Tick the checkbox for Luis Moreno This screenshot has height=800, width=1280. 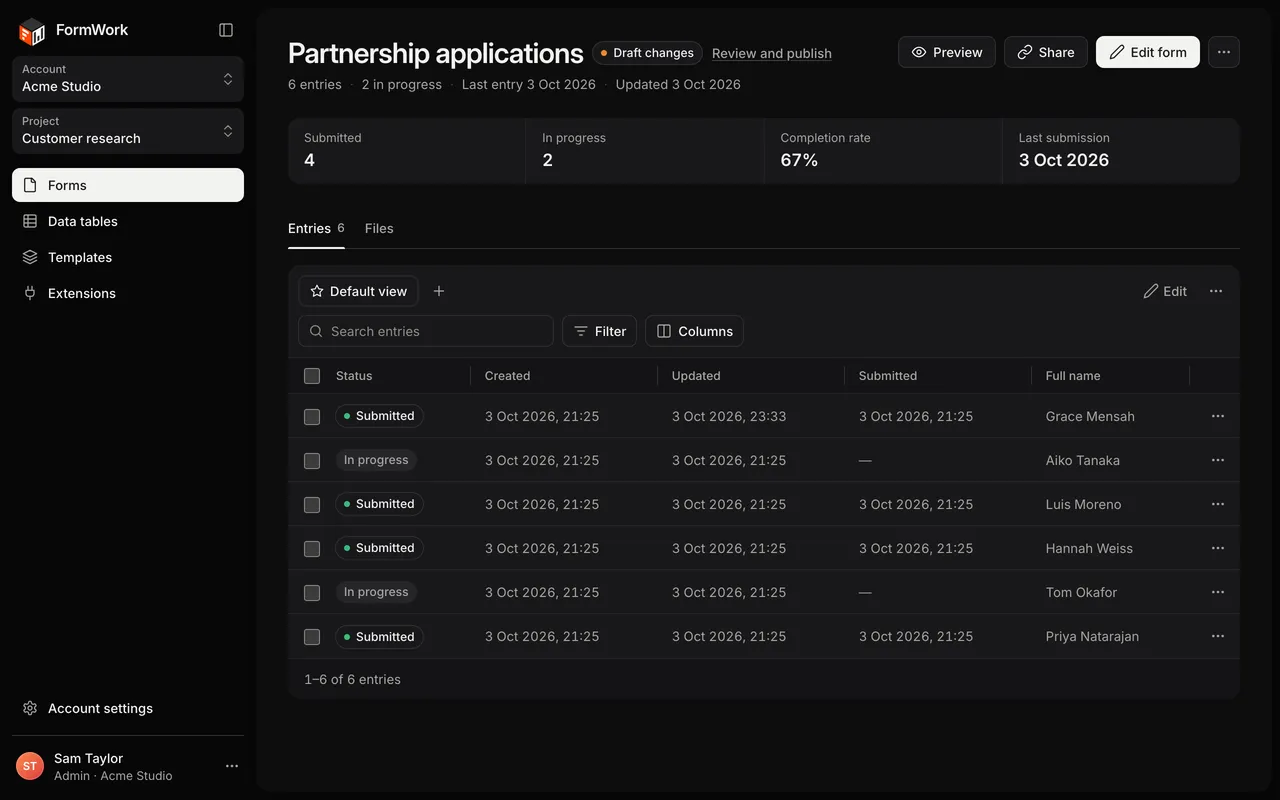click(312, 504)
